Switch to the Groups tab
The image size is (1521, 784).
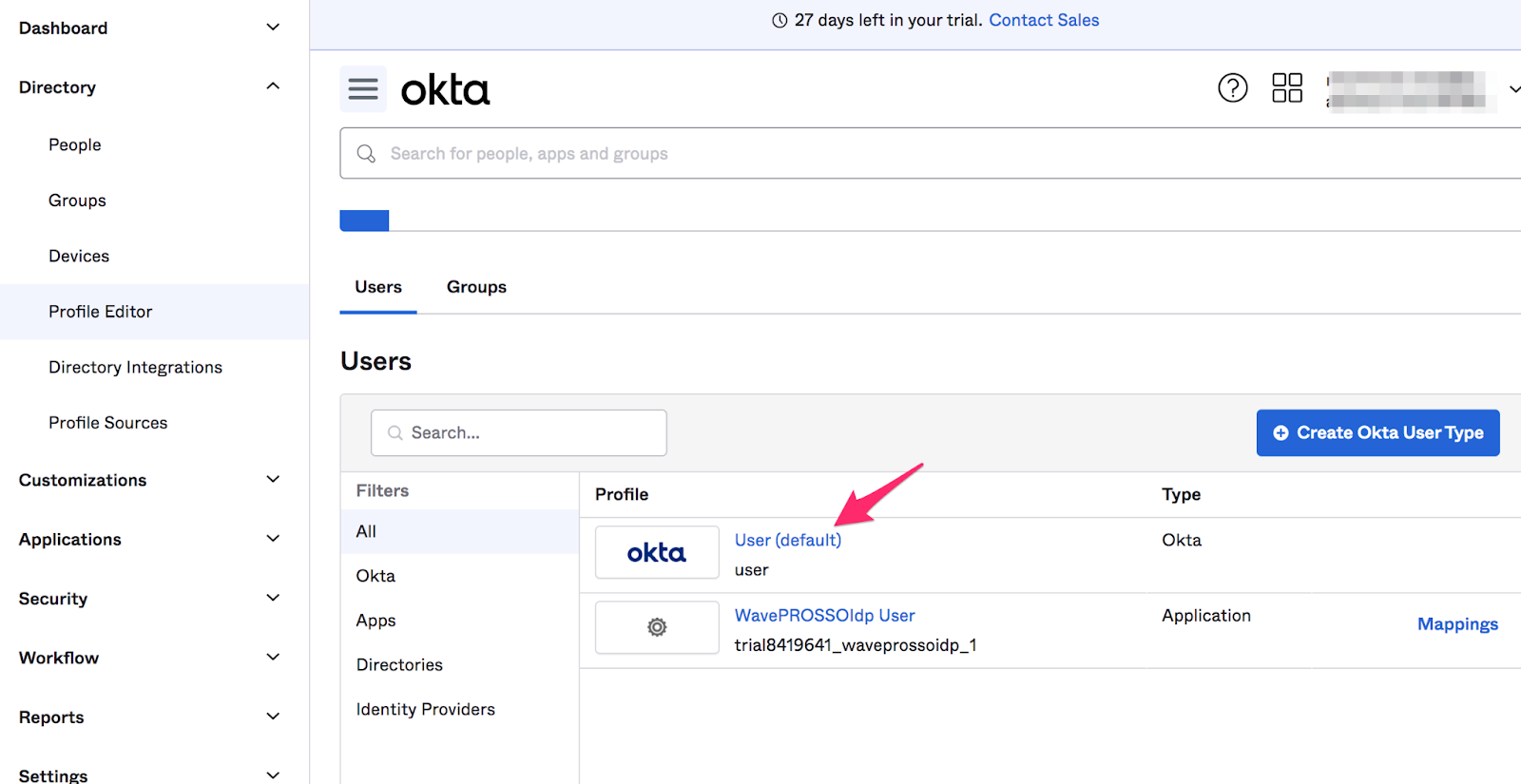tap(476, 287)
